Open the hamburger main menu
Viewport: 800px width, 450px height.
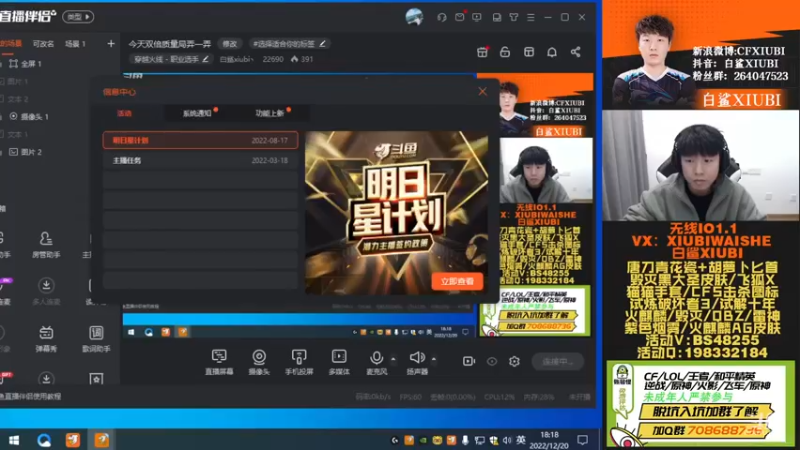531,17
